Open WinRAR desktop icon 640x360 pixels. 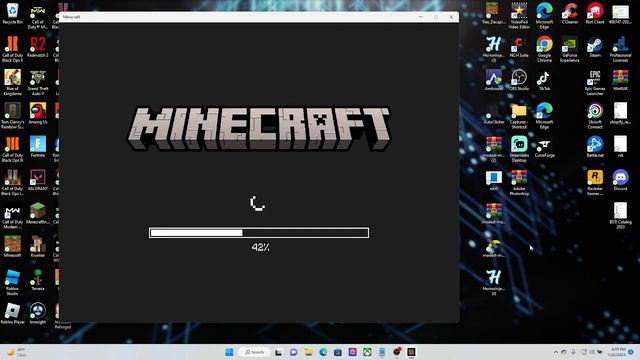[x=620, y=80]
